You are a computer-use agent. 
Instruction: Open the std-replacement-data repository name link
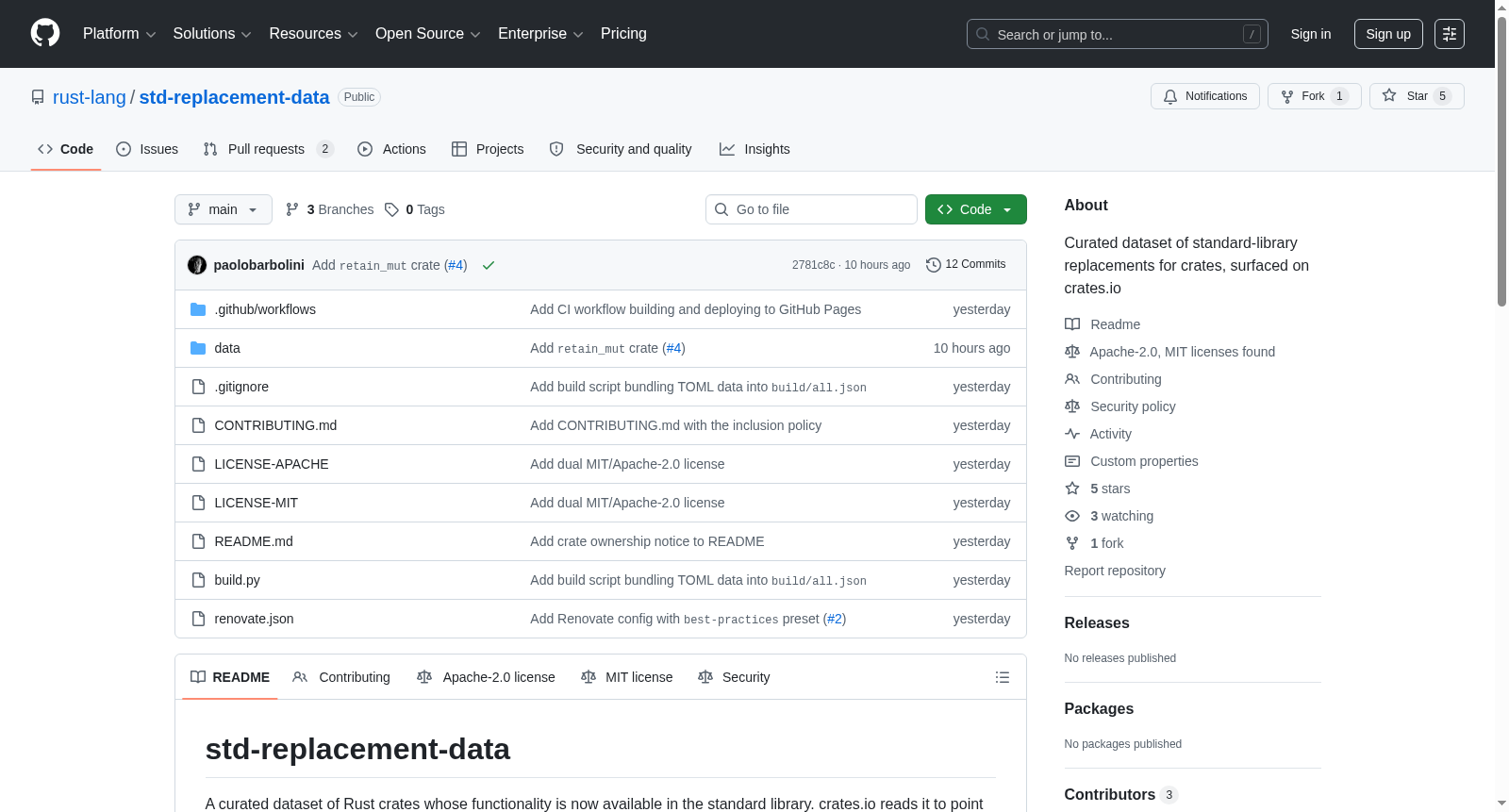(235, 97)
